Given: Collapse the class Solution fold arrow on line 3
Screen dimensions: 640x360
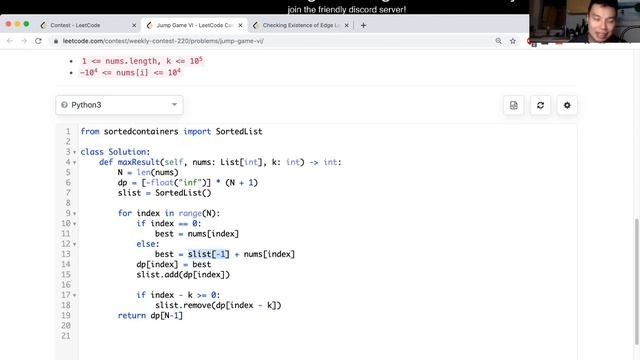Looking at the screenshot, I should (x=74, y=152).
